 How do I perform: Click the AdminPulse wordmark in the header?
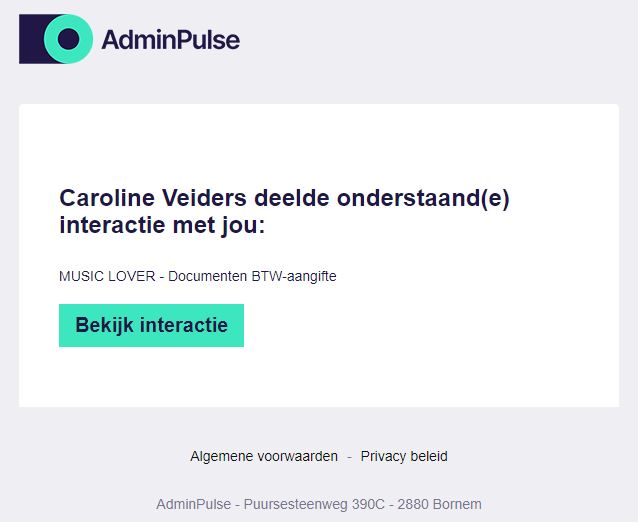click(x=170, y=40)
